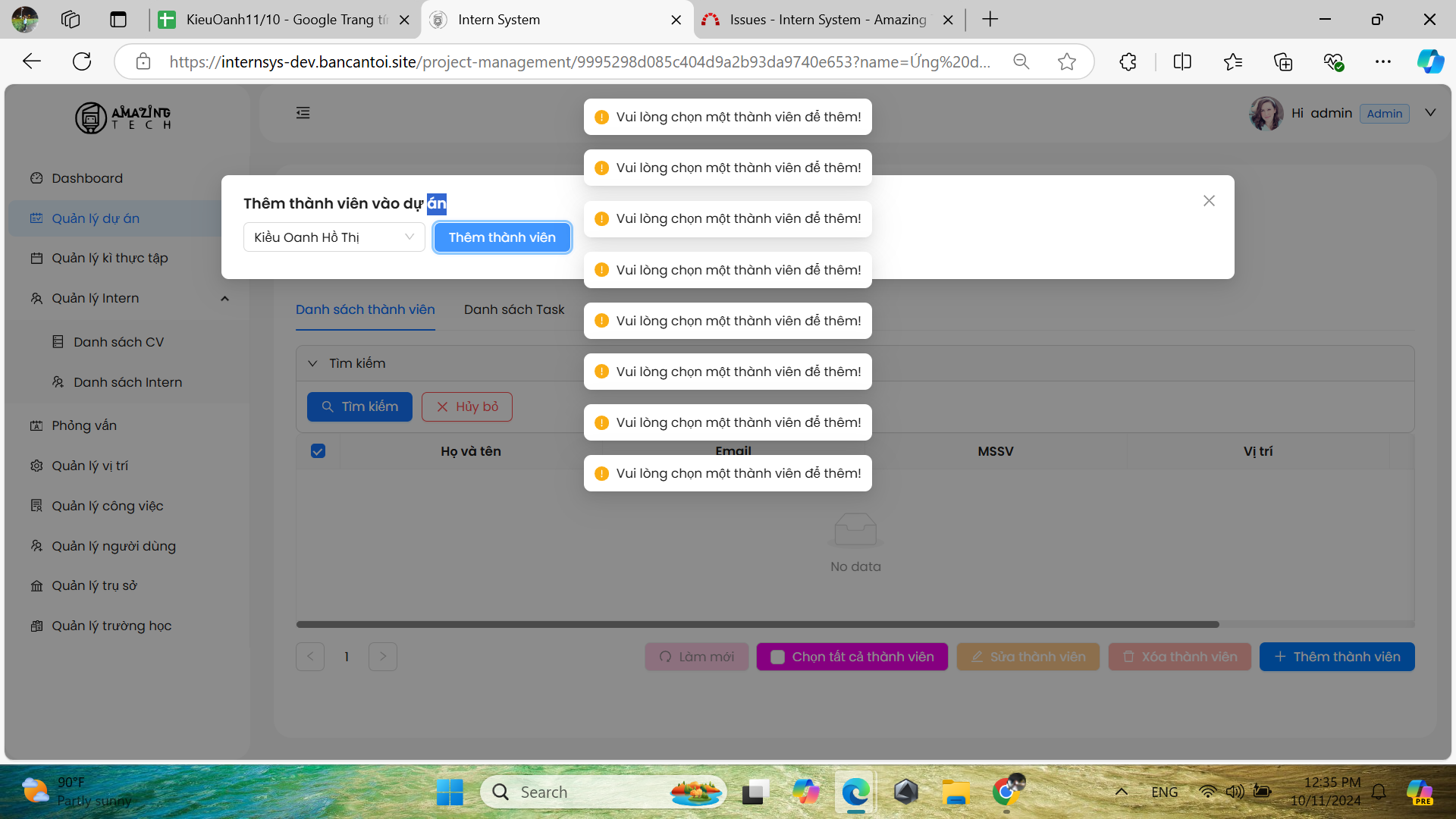This screenshot has width=1456, height=819.
Task: Collapse the Tìm kiếm search panel
Action: coord(312,363)
